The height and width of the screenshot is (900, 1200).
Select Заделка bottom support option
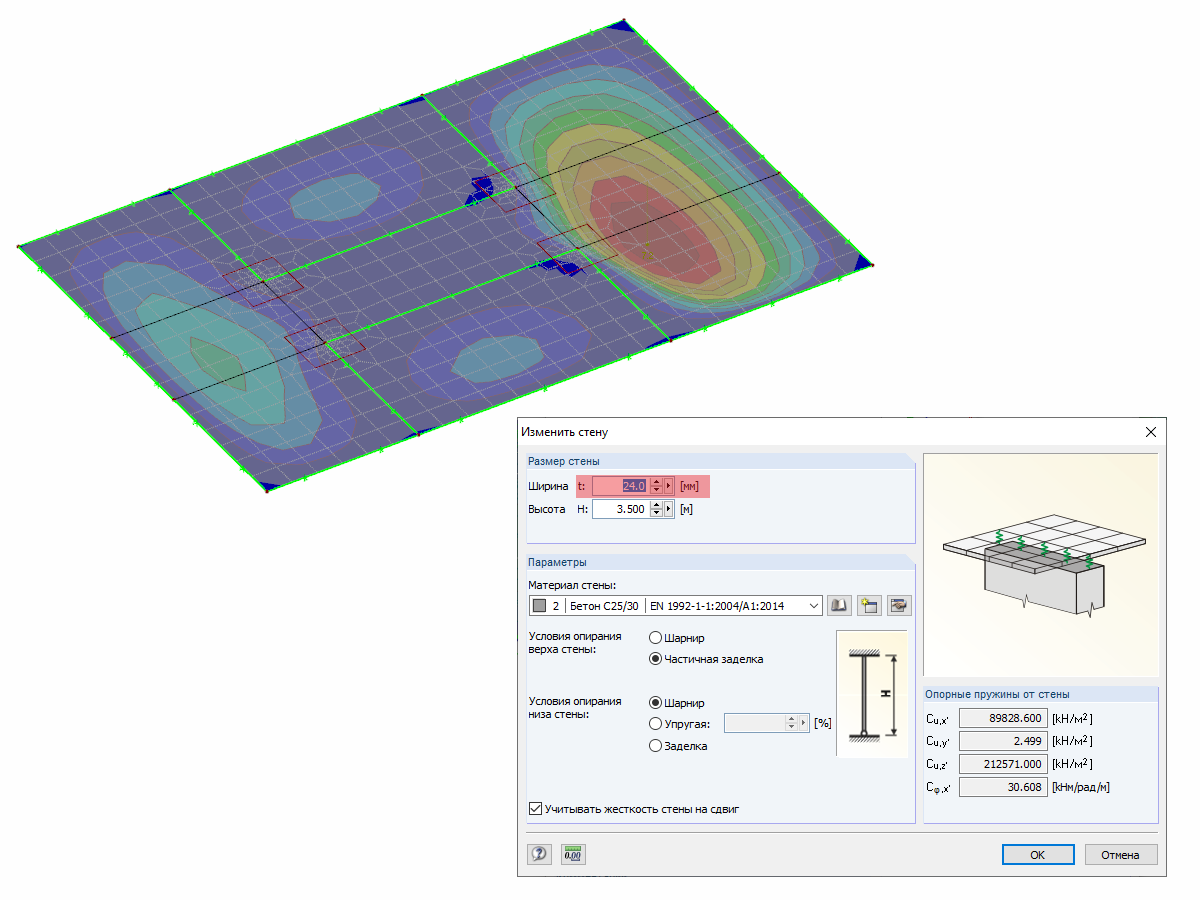(655, 745)
